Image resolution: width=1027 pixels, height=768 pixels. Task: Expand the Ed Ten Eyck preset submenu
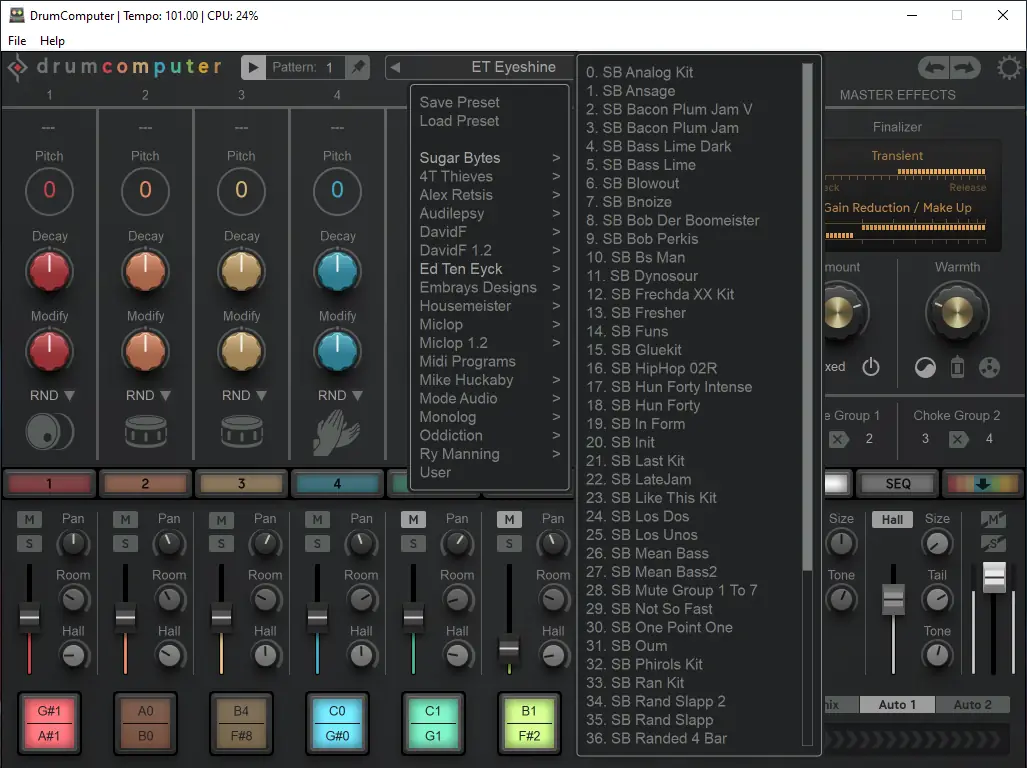(489, 269)
